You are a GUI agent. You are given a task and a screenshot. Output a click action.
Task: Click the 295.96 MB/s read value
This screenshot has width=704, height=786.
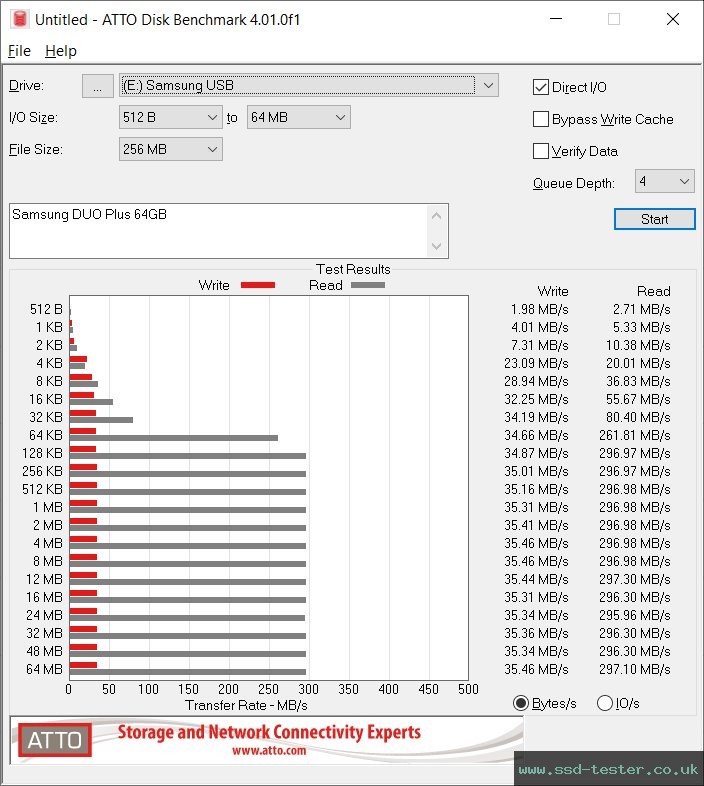(634, 615)
